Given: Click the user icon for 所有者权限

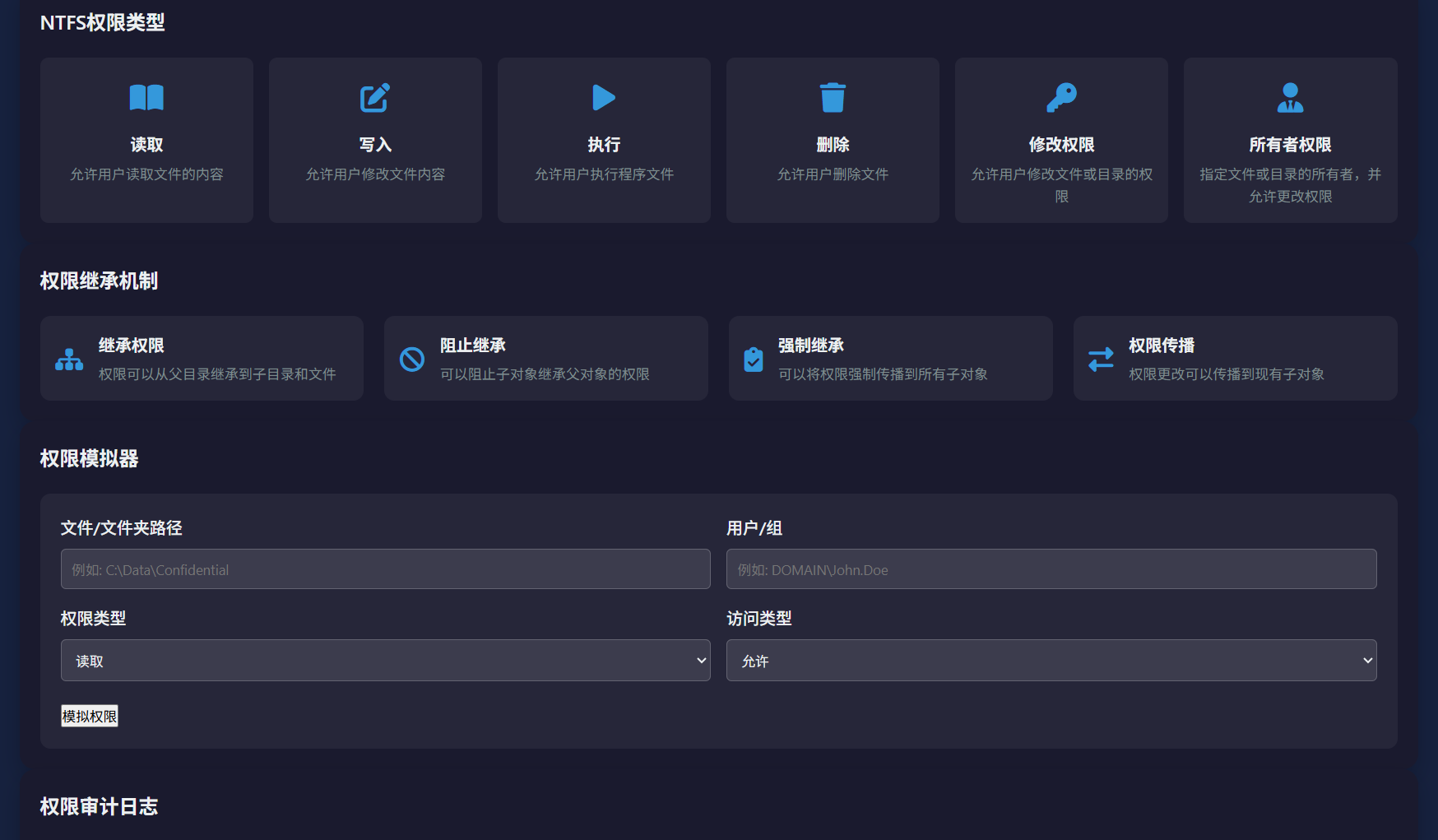Looking at the screenshot, I should (x=1290, y=98).
